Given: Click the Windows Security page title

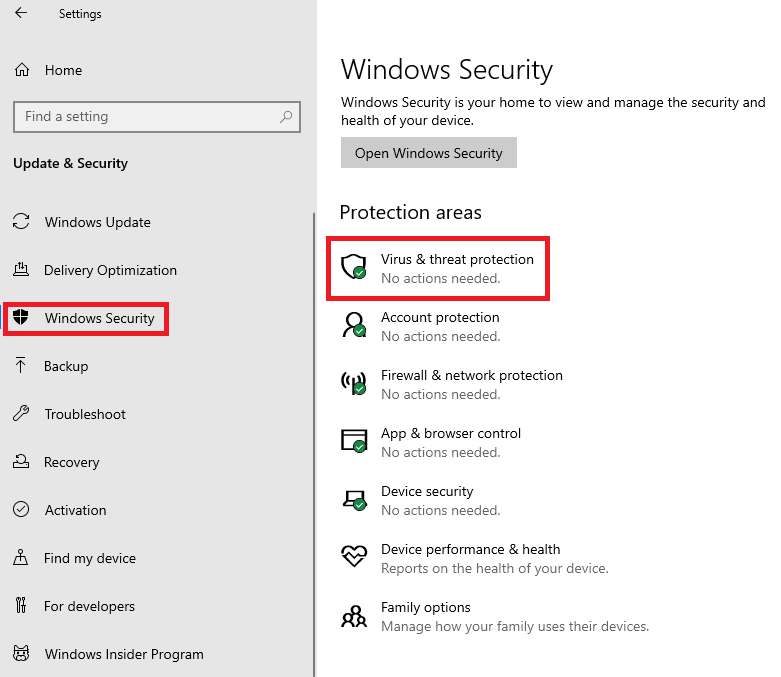Looking at the screenshot, I should point(447,69).
